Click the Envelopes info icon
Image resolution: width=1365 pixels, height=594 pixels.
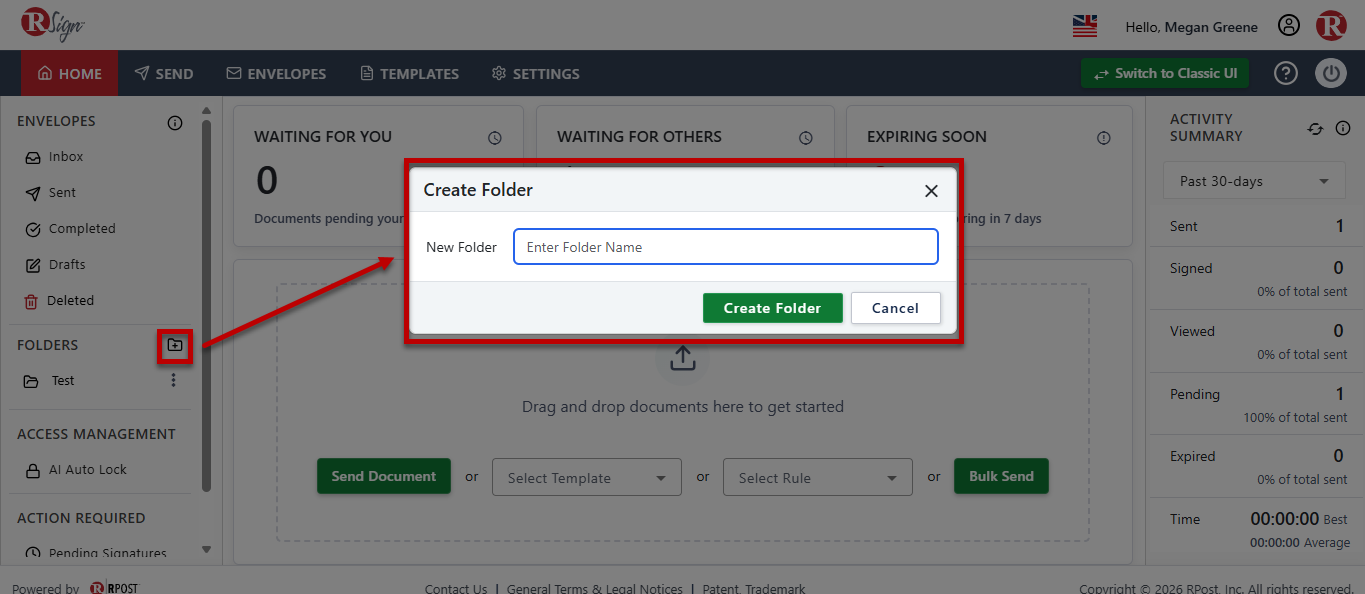click(x=175, y=123)
